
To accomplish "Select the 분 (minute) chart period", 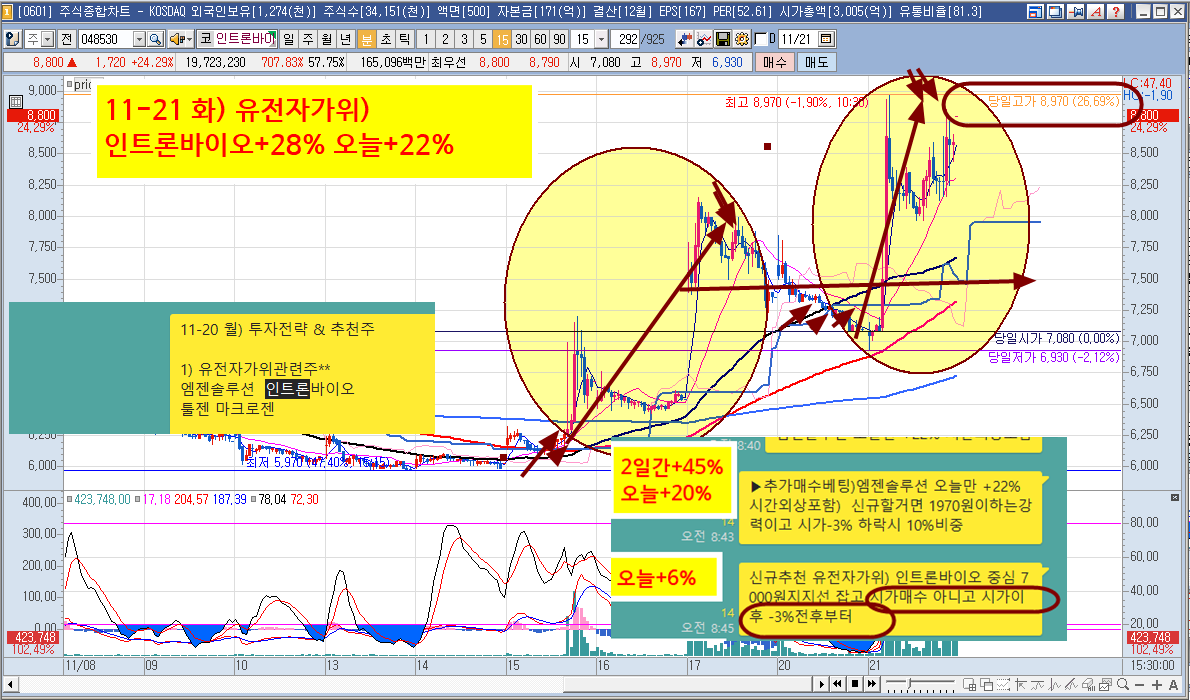I will 367,39.
